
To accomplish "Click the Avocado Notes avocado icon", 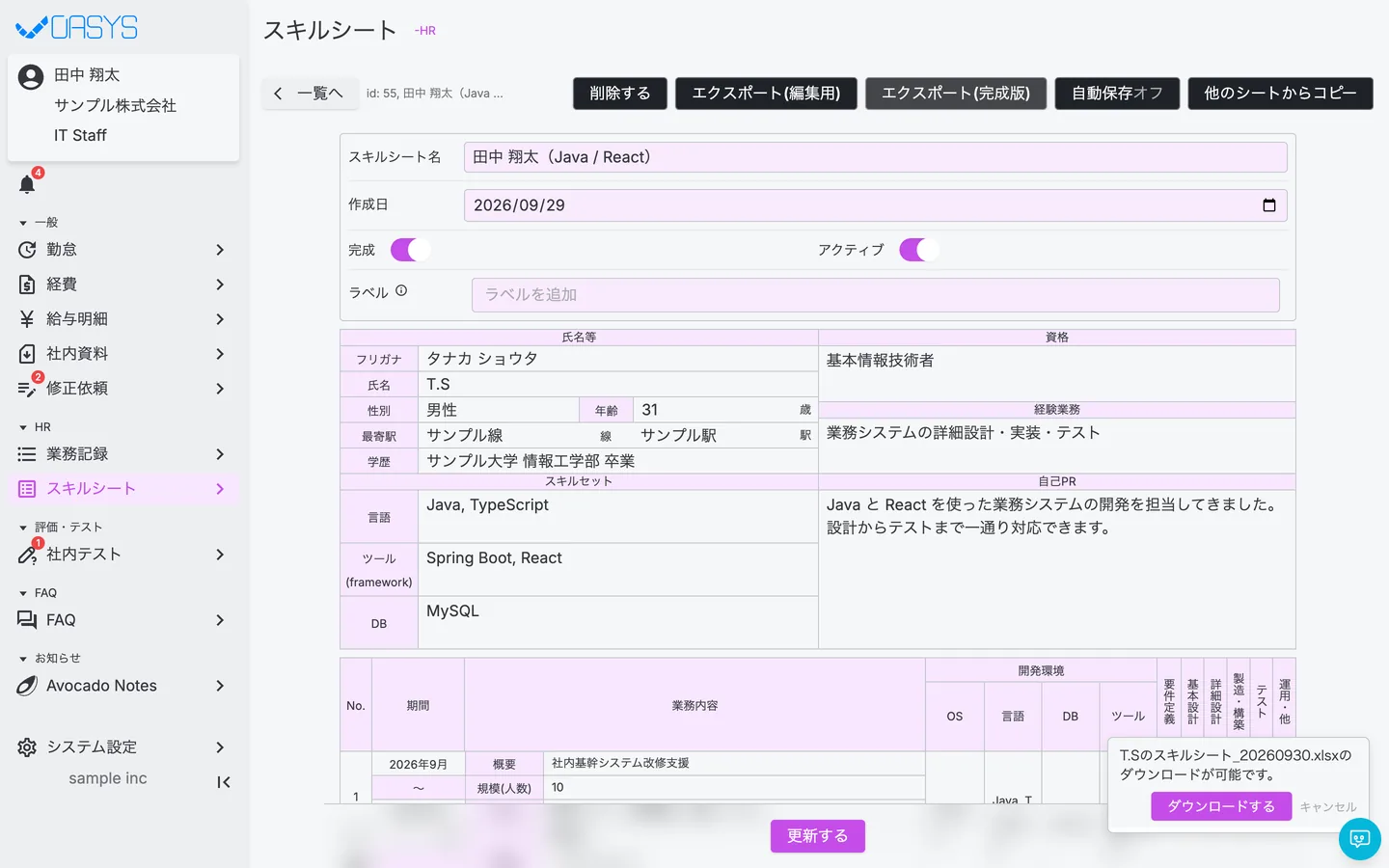I will click(27, 686).
